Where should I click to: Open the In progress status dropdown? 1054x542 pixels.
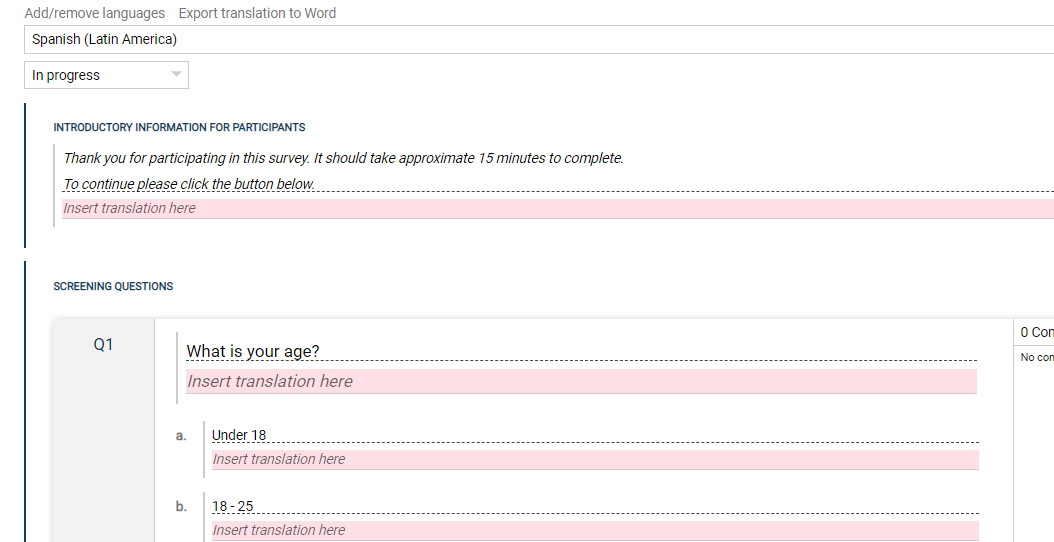point(106,75)
